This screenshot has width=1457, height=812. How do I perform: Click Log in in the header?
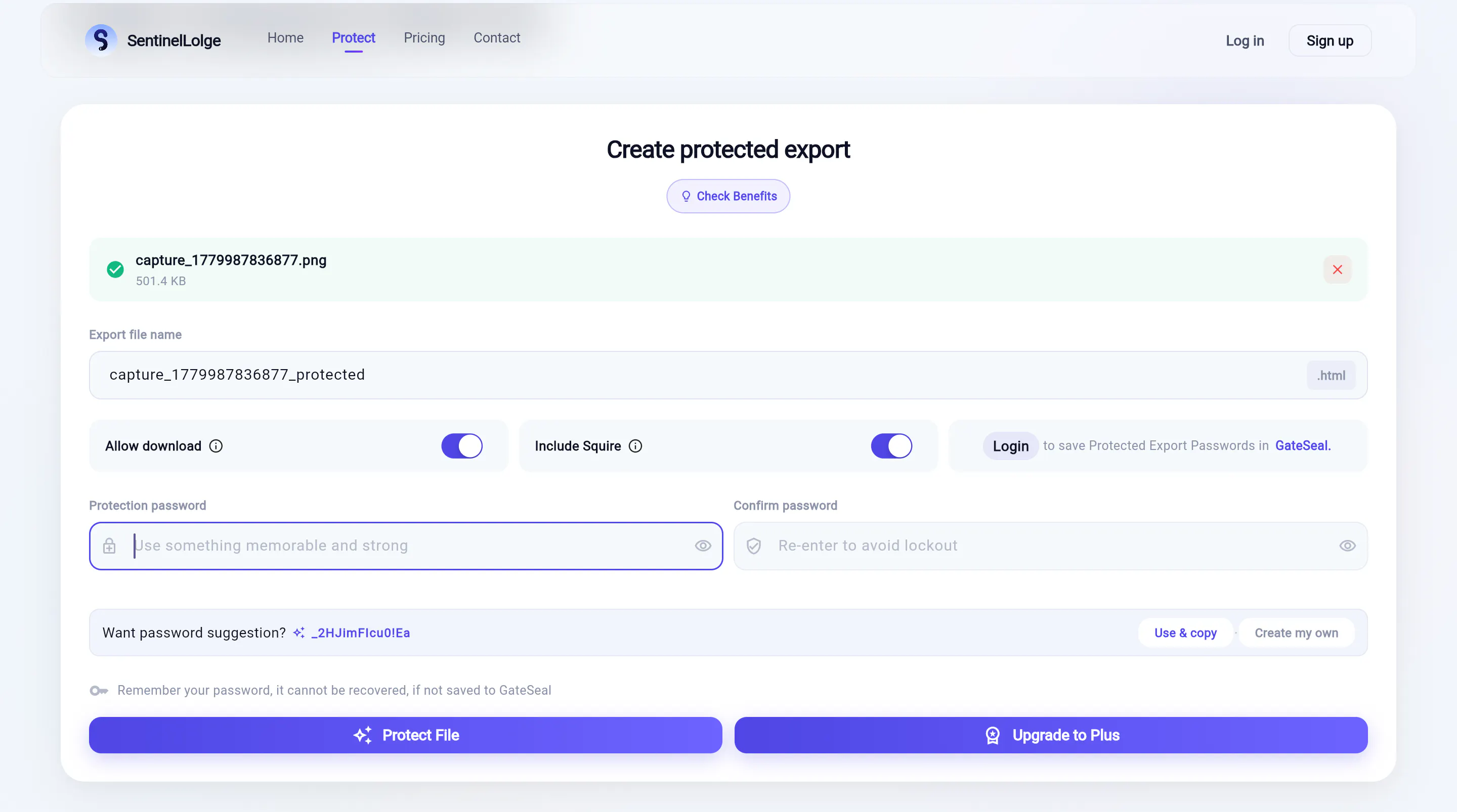1245,41
